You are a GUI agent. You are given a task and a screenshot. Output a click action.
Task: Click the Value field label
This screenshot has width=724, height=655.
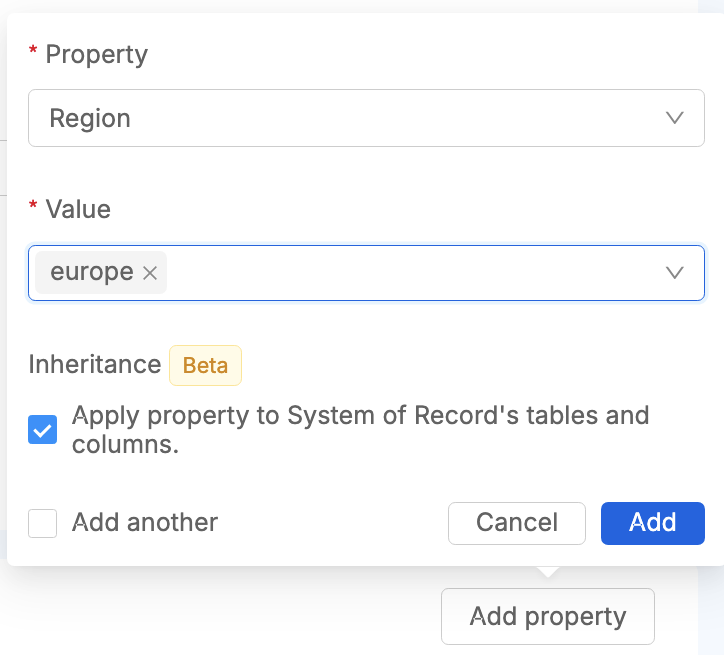pyautogui.click(x=78, y=209)
